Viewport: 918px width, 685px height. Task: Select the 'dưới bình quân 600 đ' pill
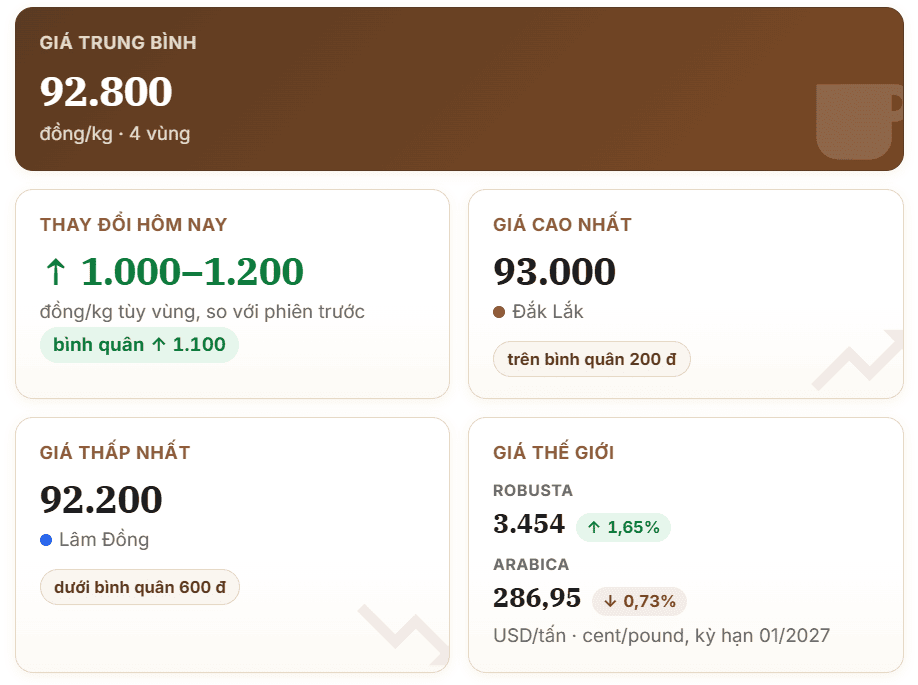pos(140,587)
